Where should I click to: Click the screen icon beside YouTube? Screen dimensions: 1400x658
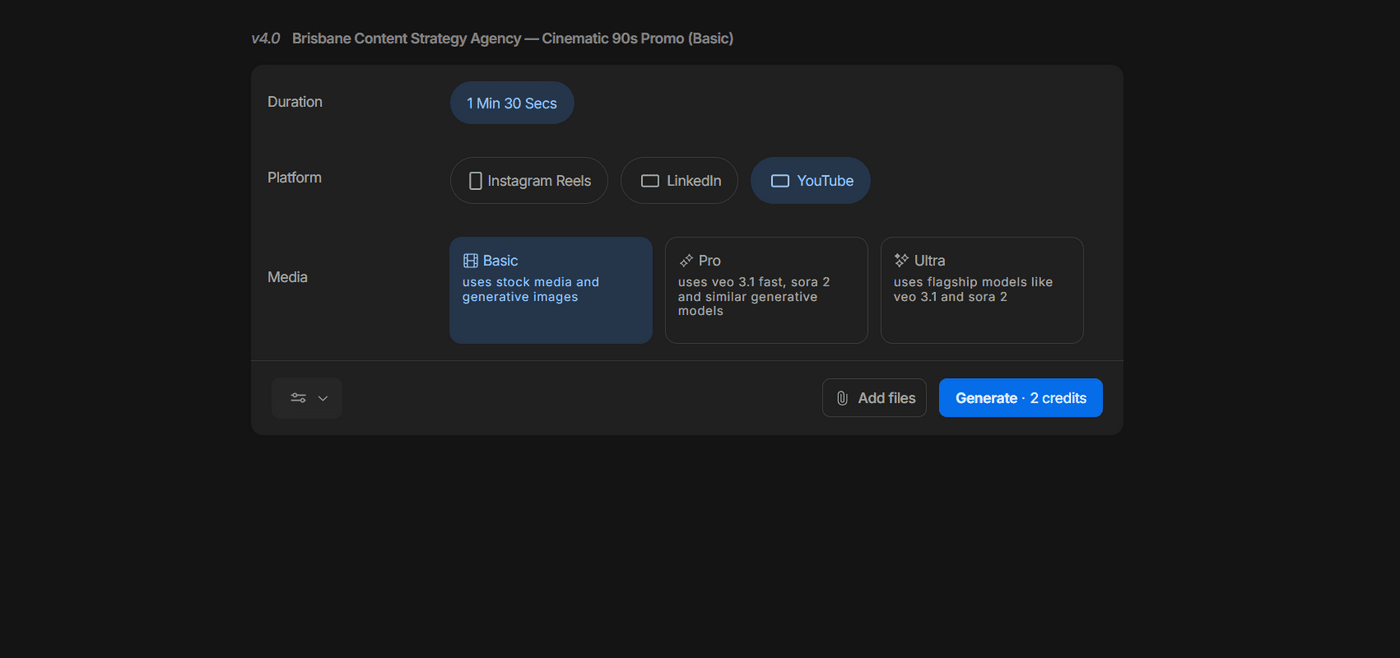780,181
